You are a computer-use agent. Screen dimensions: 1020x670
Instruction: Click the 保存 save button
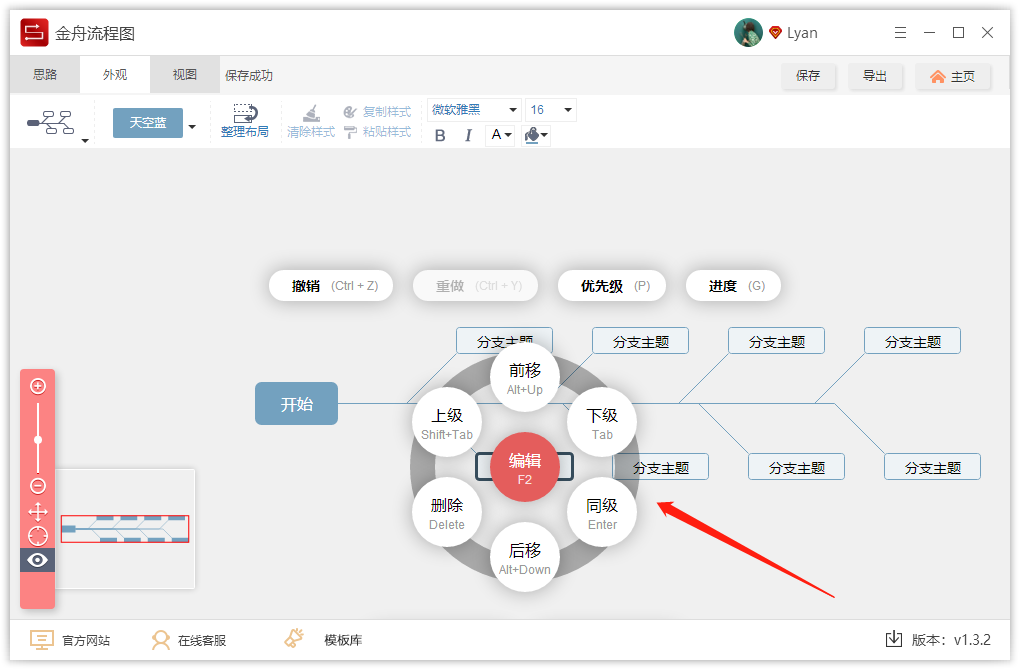(809, 76)
